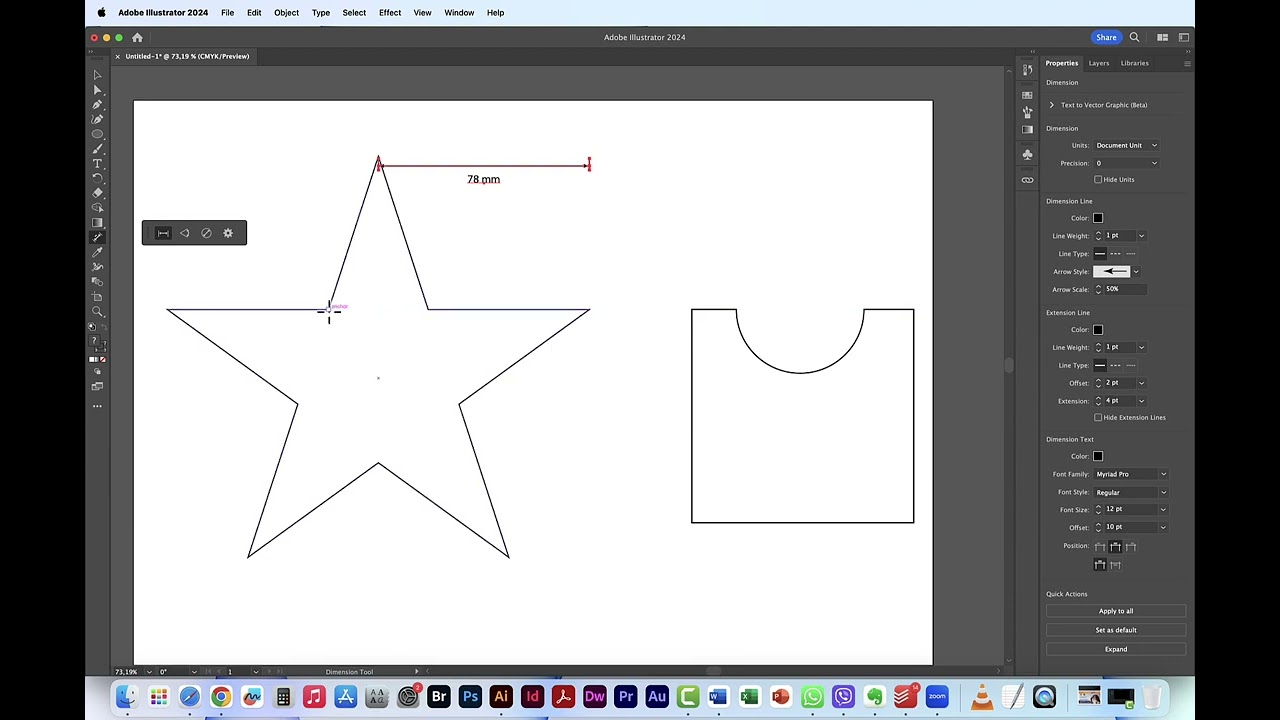Check the Hide Extension Lines option
Image resolution: width=1280 pixels, height=720 pixels.
point(1098,417)
